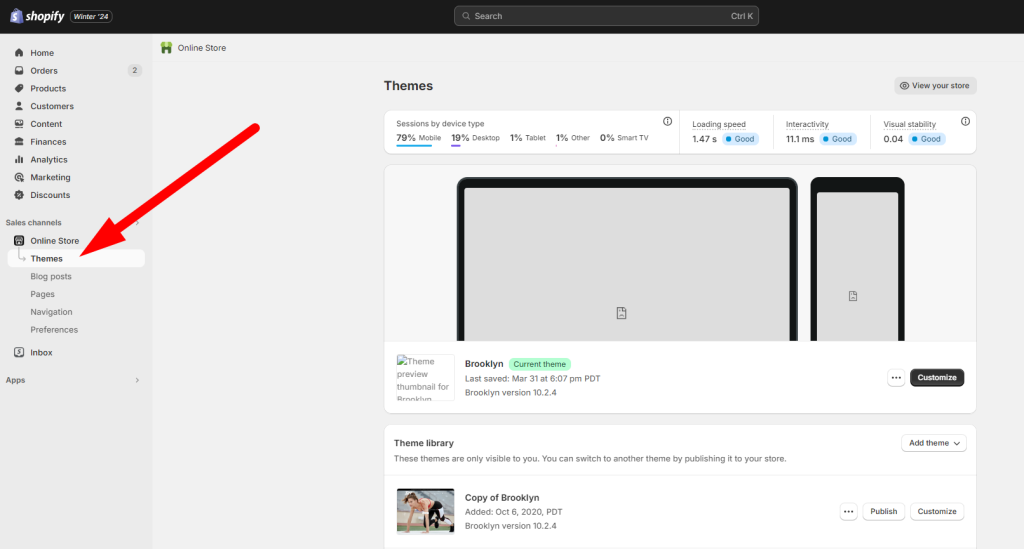Click the Sales channels heading
1024x549 pixels.
click(33, 223)
